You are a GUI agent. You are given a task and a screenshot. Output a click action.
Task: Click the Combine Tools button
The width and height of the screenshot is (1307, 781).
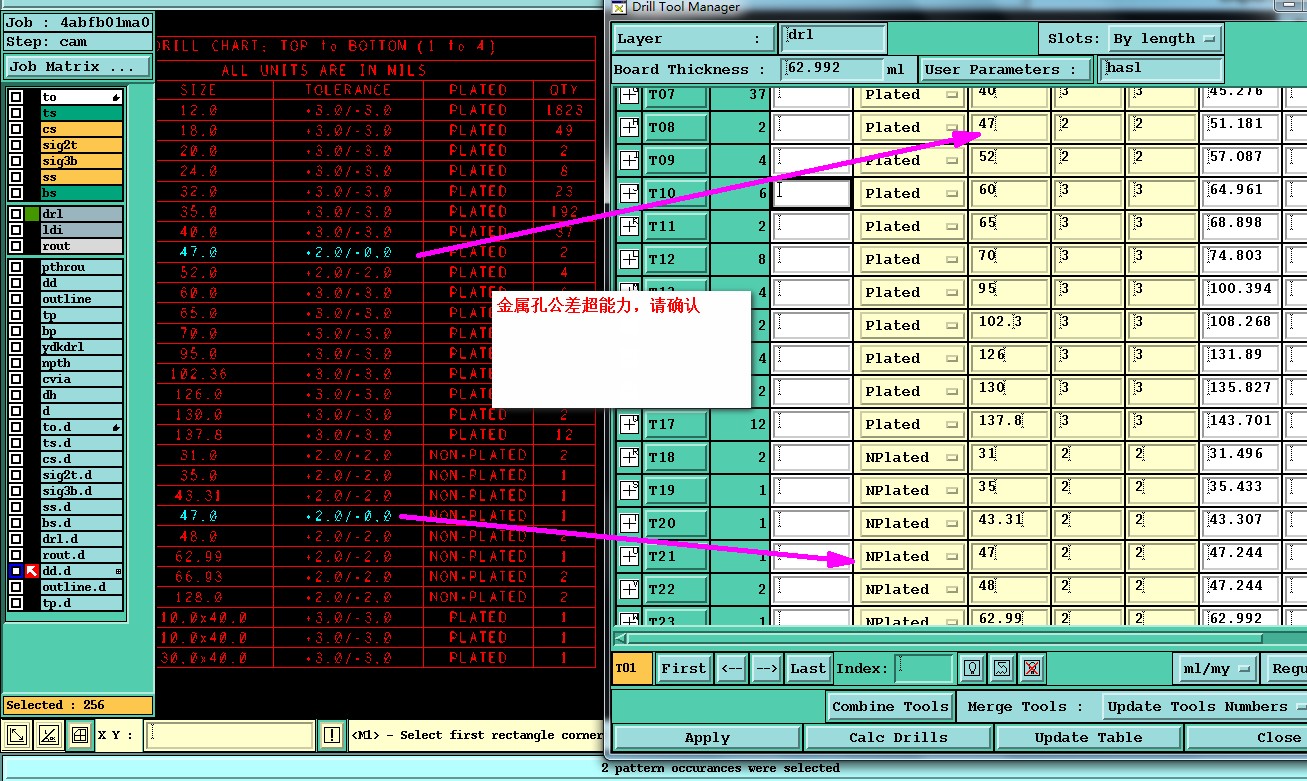890,706
